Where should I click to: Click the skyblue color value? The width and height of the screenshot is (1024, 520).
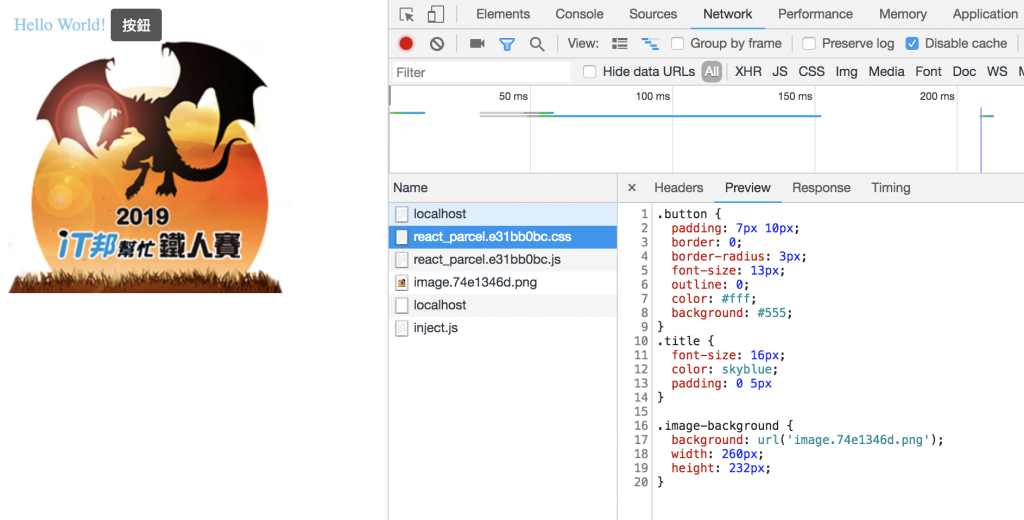(747, 370)
